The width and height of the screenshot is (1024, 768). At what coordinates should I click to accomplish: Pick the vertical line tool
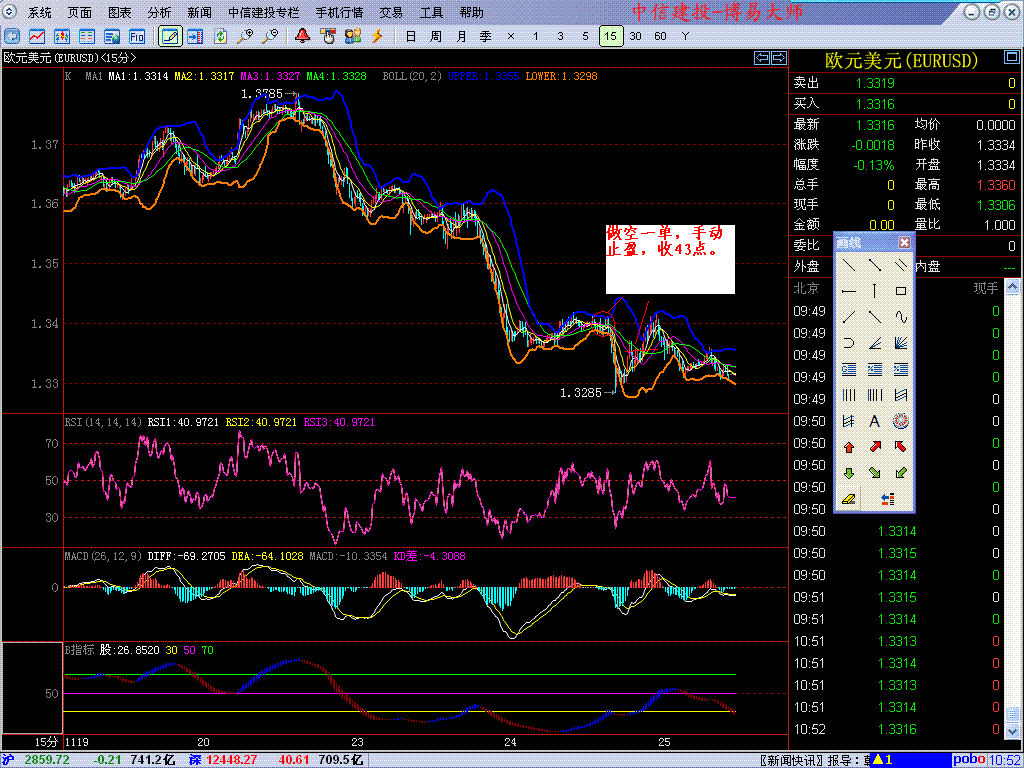pyautogui.click(x=874, y=291)
